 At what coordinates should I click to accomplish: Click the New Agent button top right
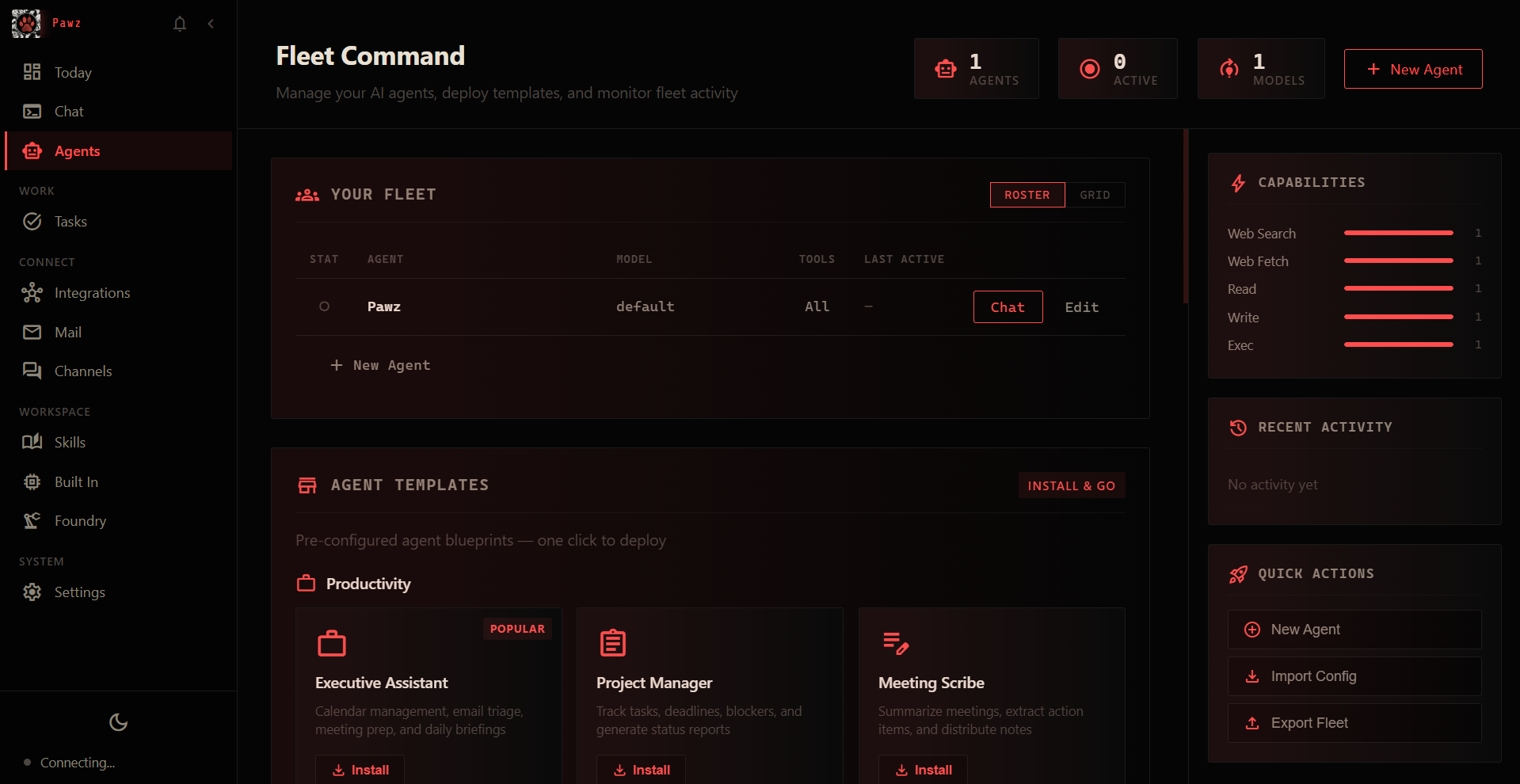coord(1413,69)
